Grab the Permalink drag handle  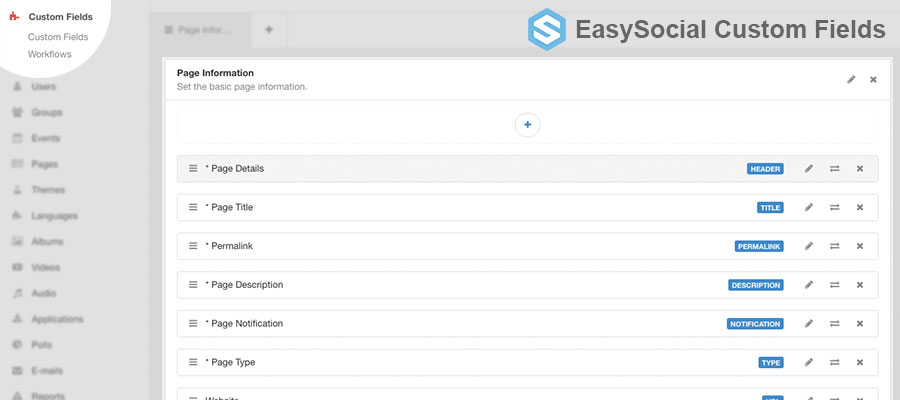click(193, 246)
